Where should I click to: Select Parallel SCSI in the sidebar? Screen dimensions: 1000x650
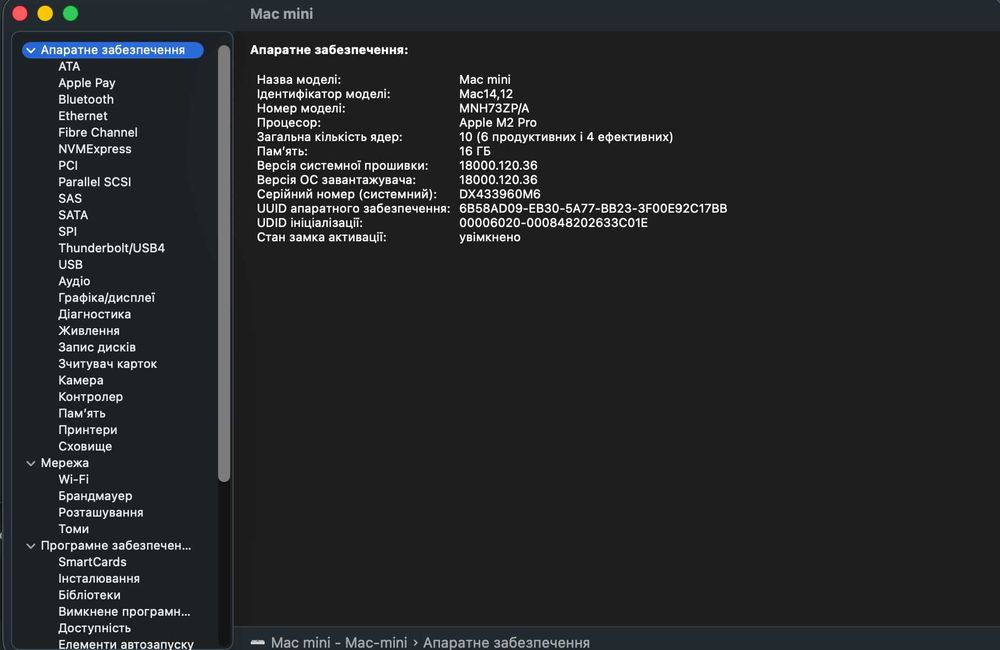(94, 182)
